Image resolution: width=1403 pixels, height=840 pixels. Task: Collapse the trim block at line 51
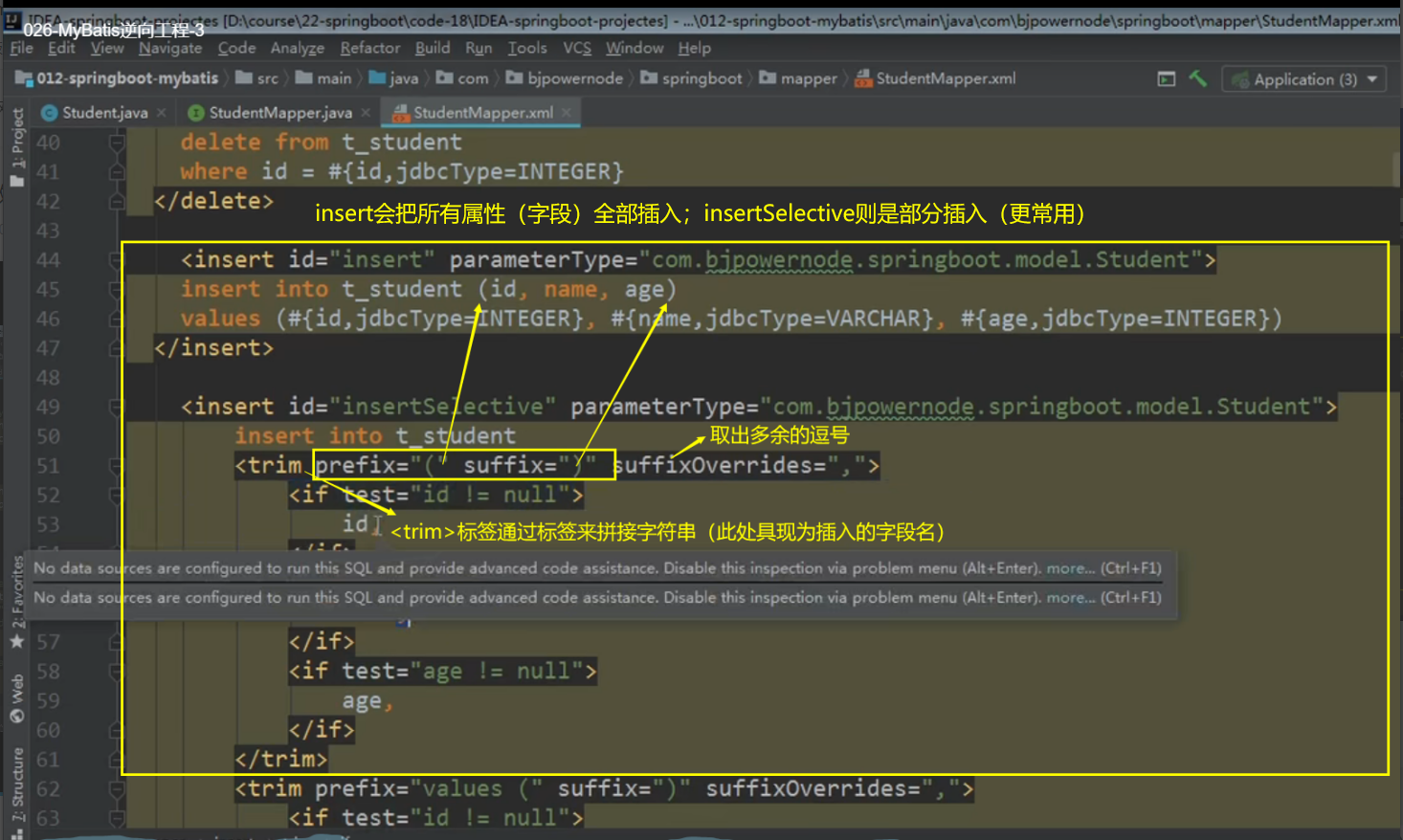coord(117,466)
